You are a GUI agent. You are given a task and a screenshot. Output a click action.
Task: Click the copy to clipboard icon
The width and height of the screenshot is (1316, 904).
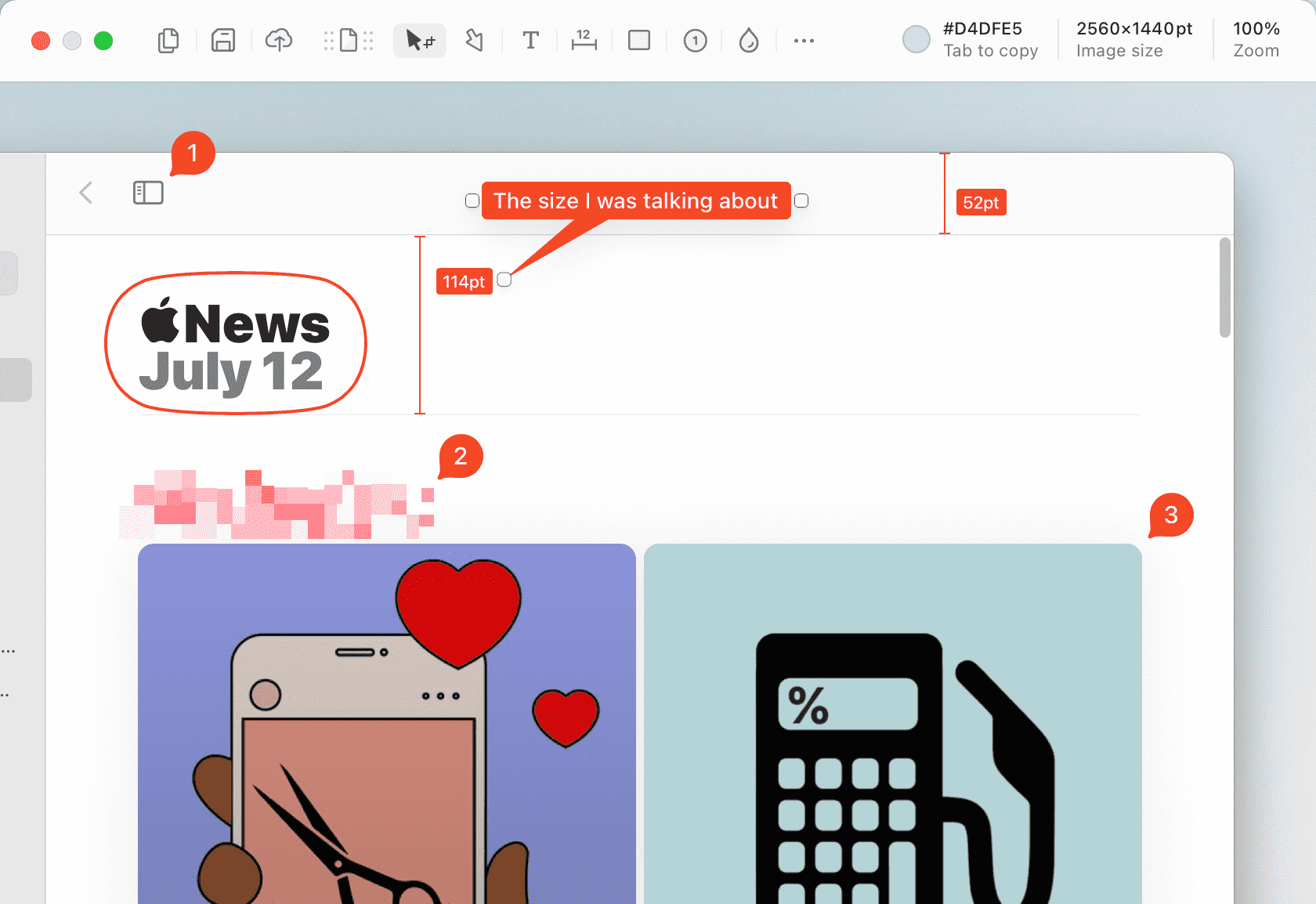coord(168,41)
